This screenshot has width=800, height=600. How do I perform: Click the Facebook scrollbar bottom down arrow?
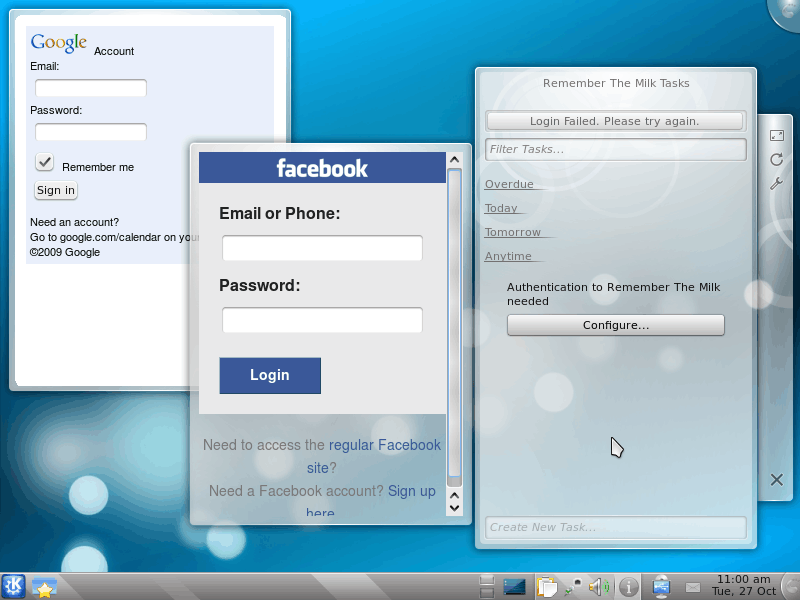tap(454, 508)
